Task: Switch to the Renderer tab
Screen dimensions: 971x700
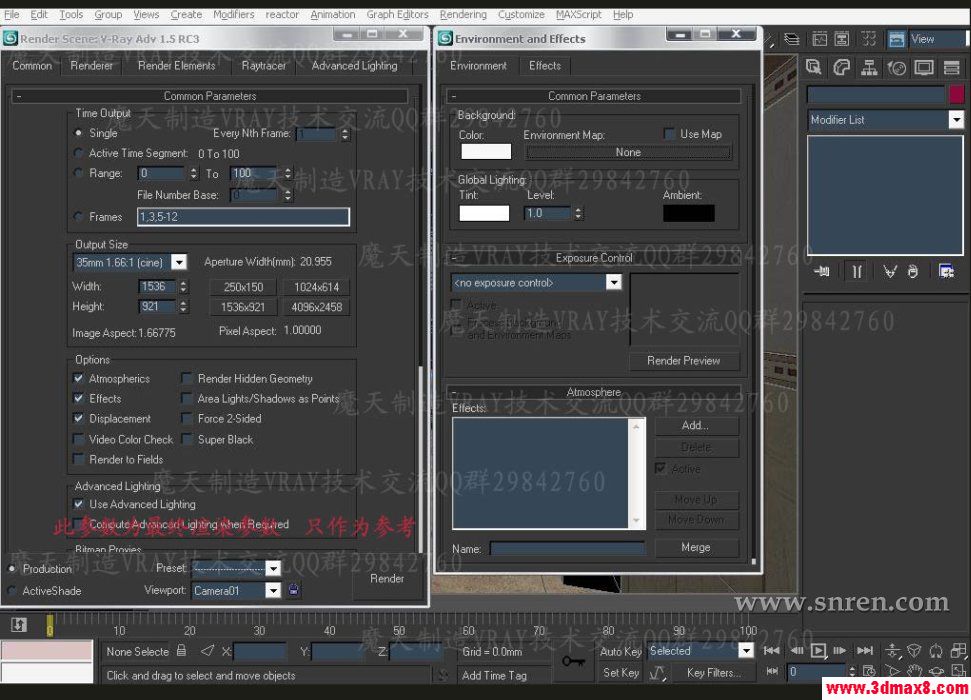Action: [x=92, y=66]
